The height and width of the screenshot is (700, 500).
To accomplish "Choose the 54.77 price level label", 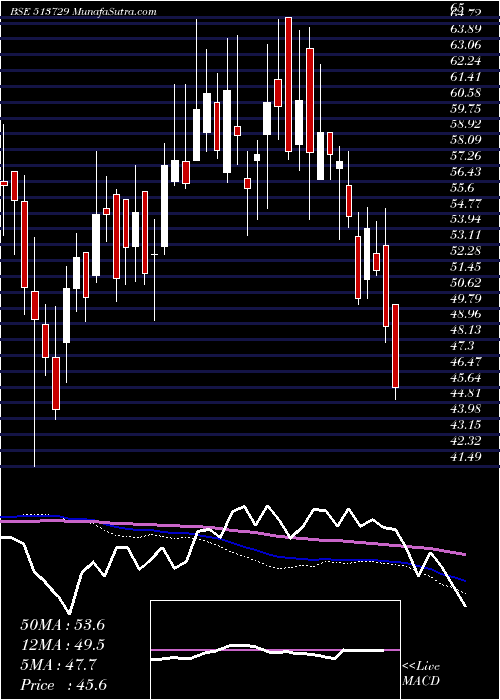I will coord(466,204).
